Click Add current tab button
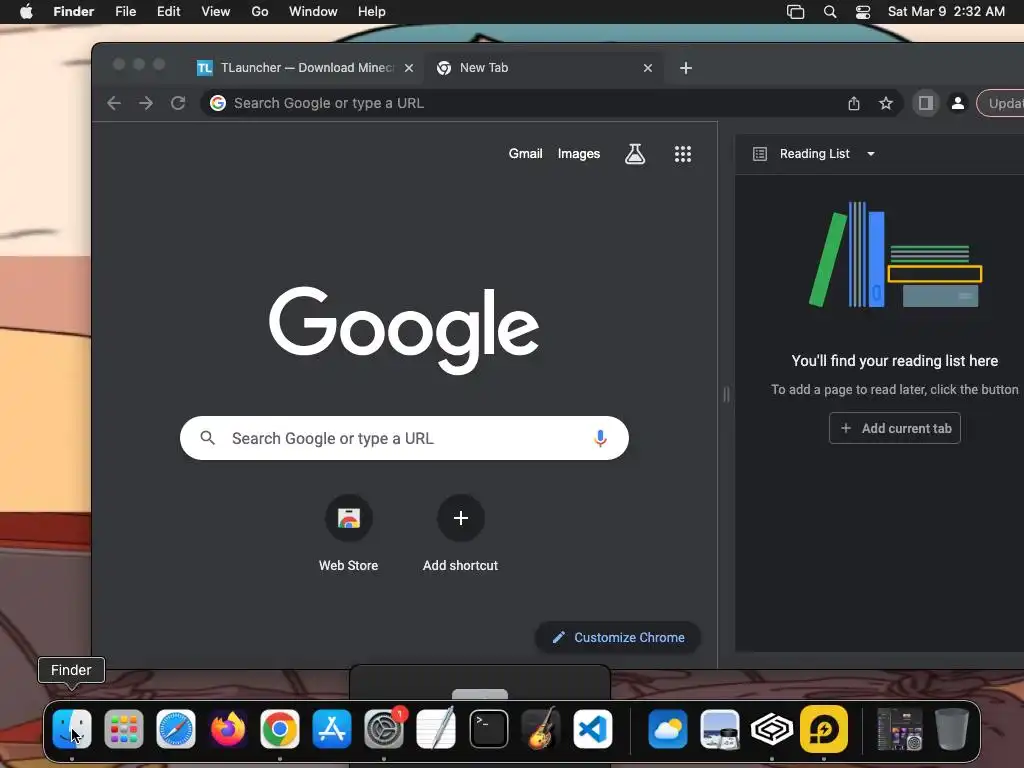The height and width of the screenshot is (768, 1024). coord(895,428)
